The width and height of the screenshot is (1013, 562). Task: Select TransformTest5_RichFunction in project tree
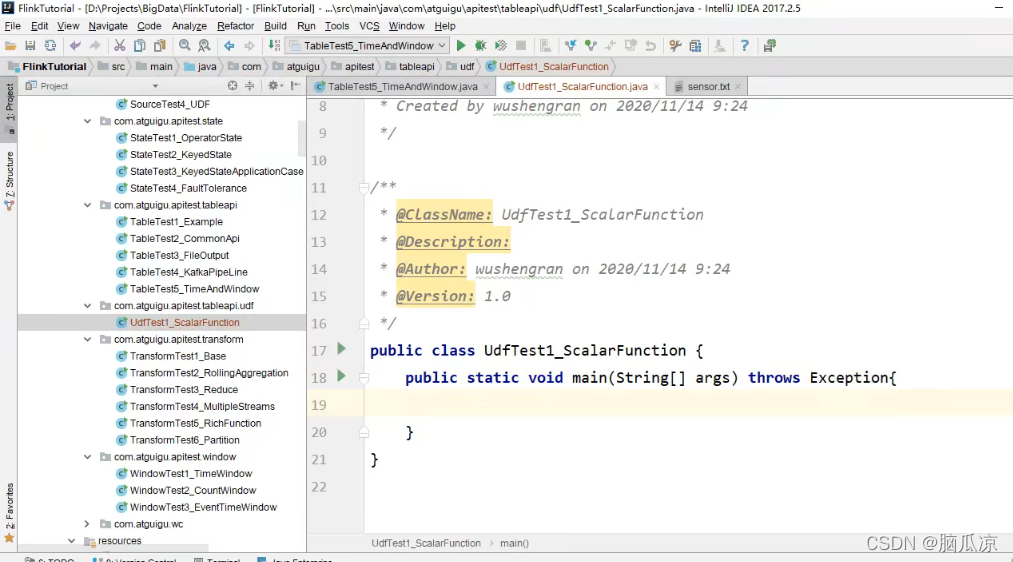coord(195,424)
